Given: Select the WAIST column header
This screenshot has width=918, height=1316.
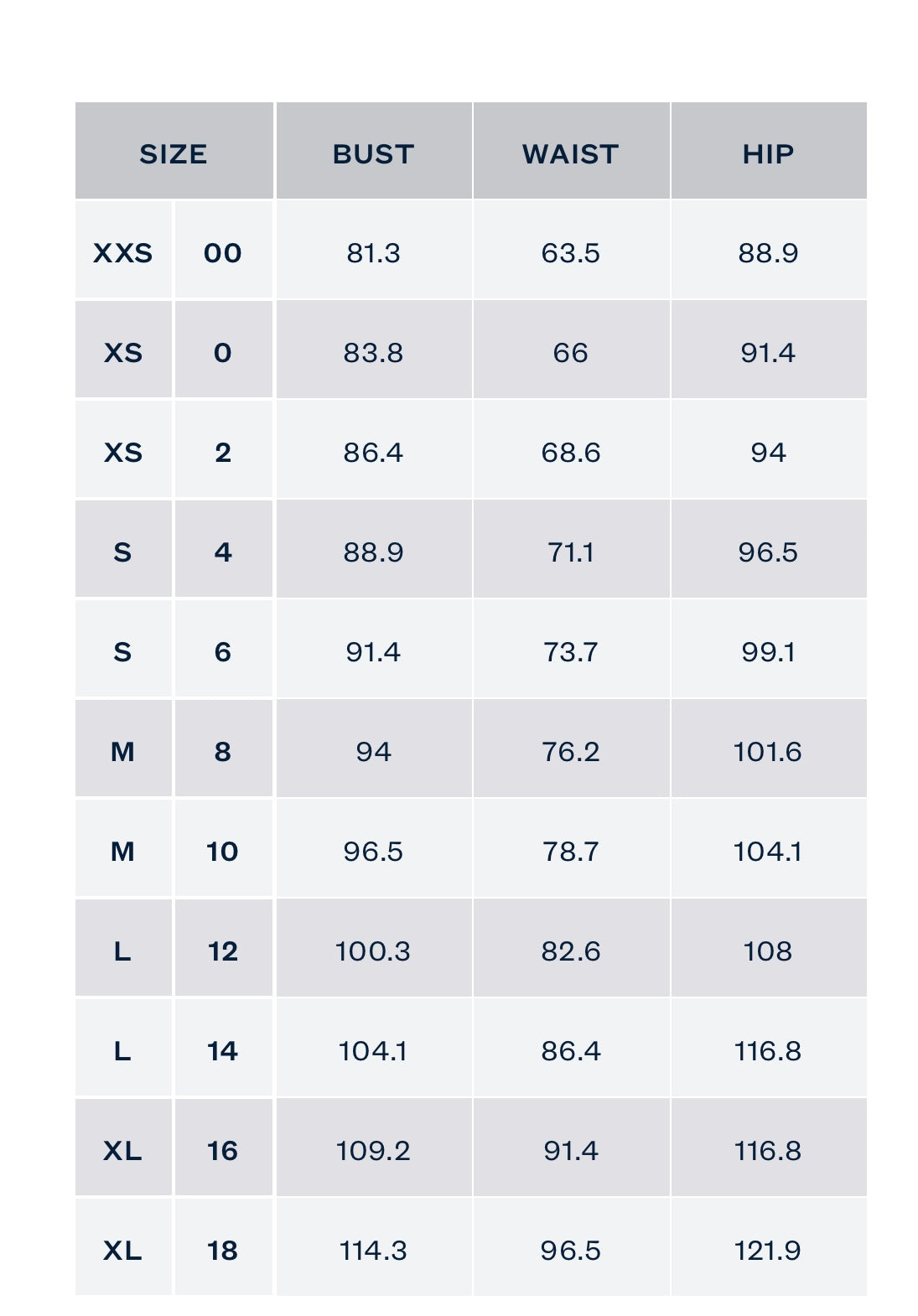Looking at the screenshot, I should (x=570, y=153).
